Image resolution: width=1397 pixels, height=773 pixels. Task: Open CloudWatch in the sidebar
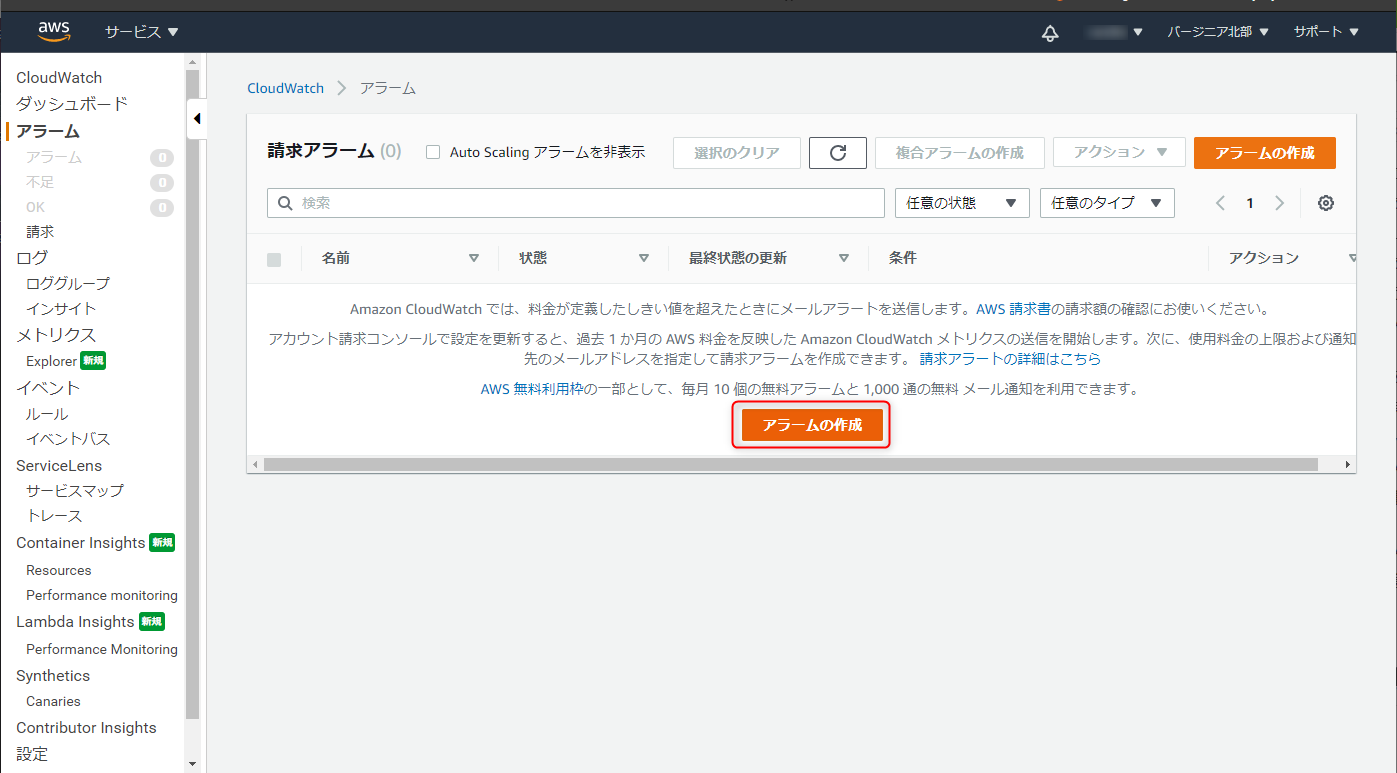(59, 78)
